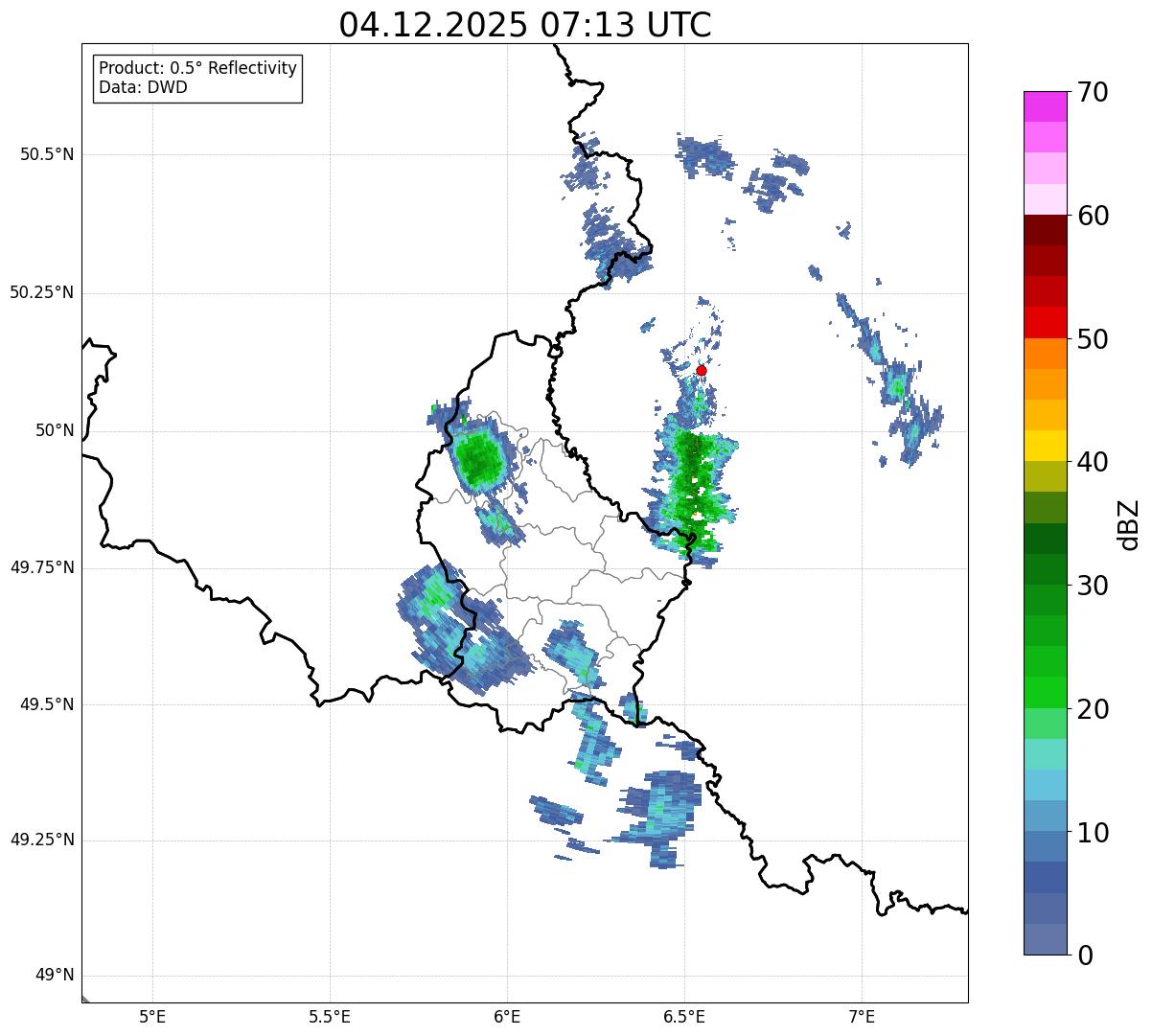Click the "5°E" longitude label
The width and height of the screenshot is (1152, 1036).
152,1016
